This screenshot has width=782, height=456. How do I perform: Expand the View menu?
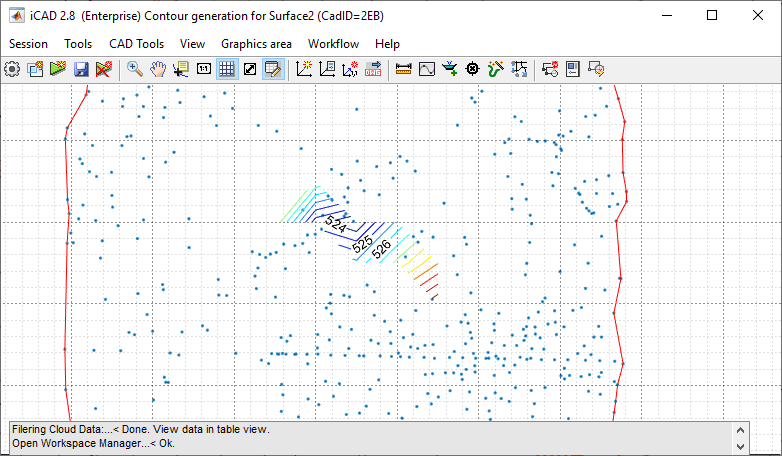[x=192, y=44]
